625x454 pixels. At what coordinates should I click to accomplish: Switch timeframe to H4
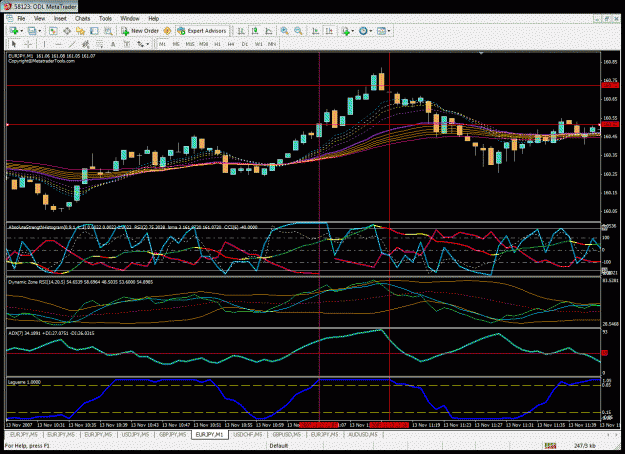pyautogui.click(x=231, y=44)
